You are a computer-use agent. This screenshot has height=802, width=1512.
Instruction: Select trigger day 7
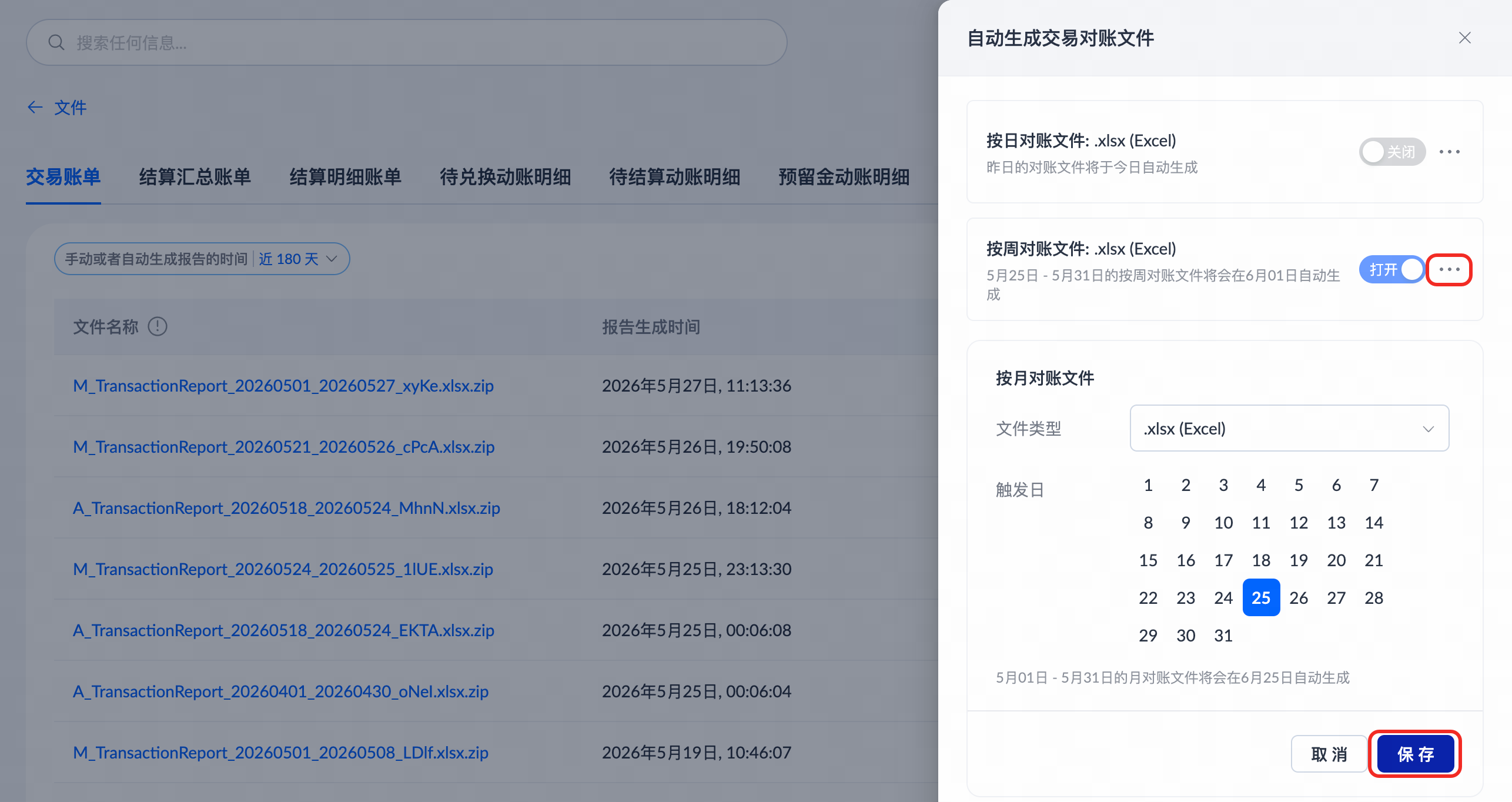[1374, 484]
